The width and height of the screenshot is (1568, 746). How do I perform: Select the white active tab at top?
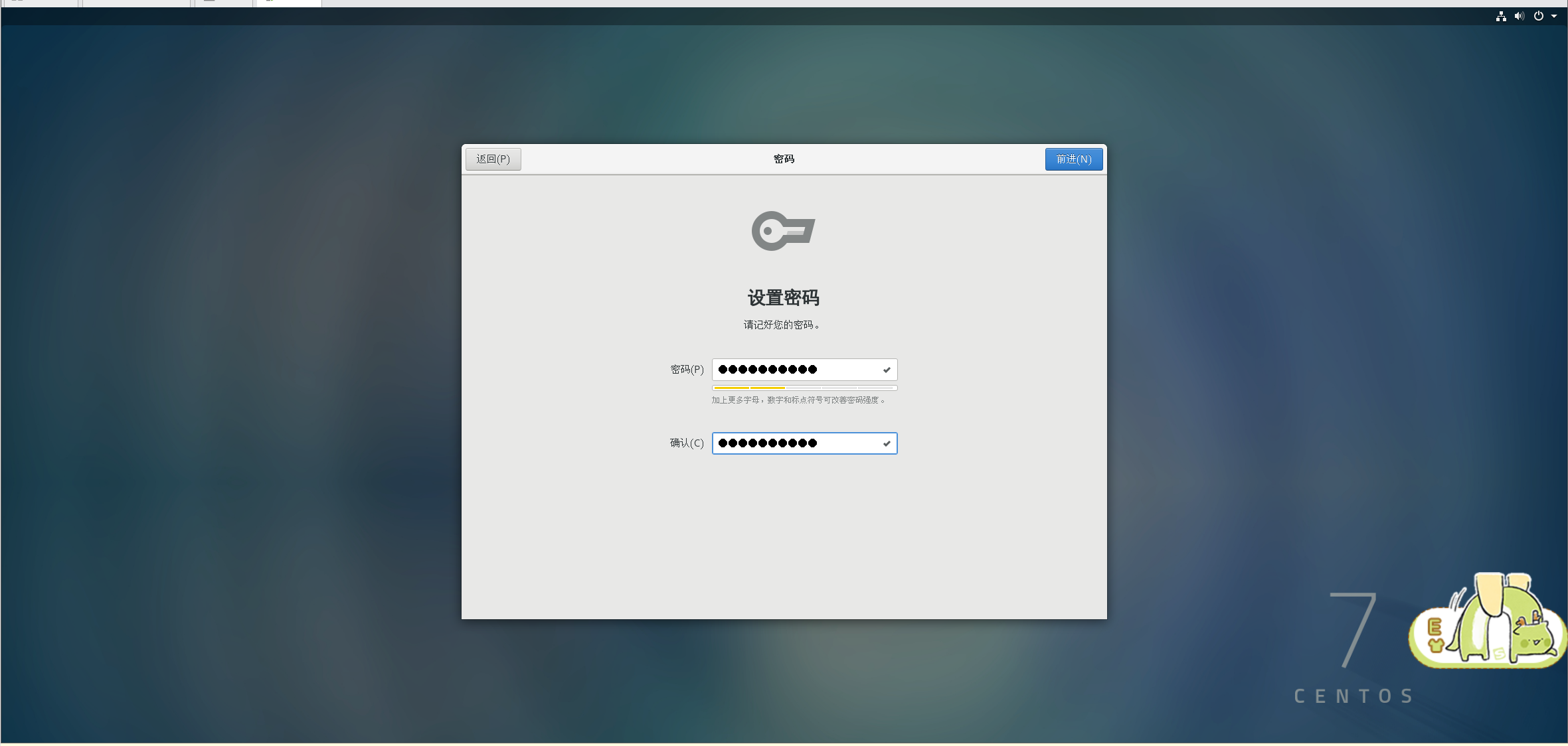point(290,3)
